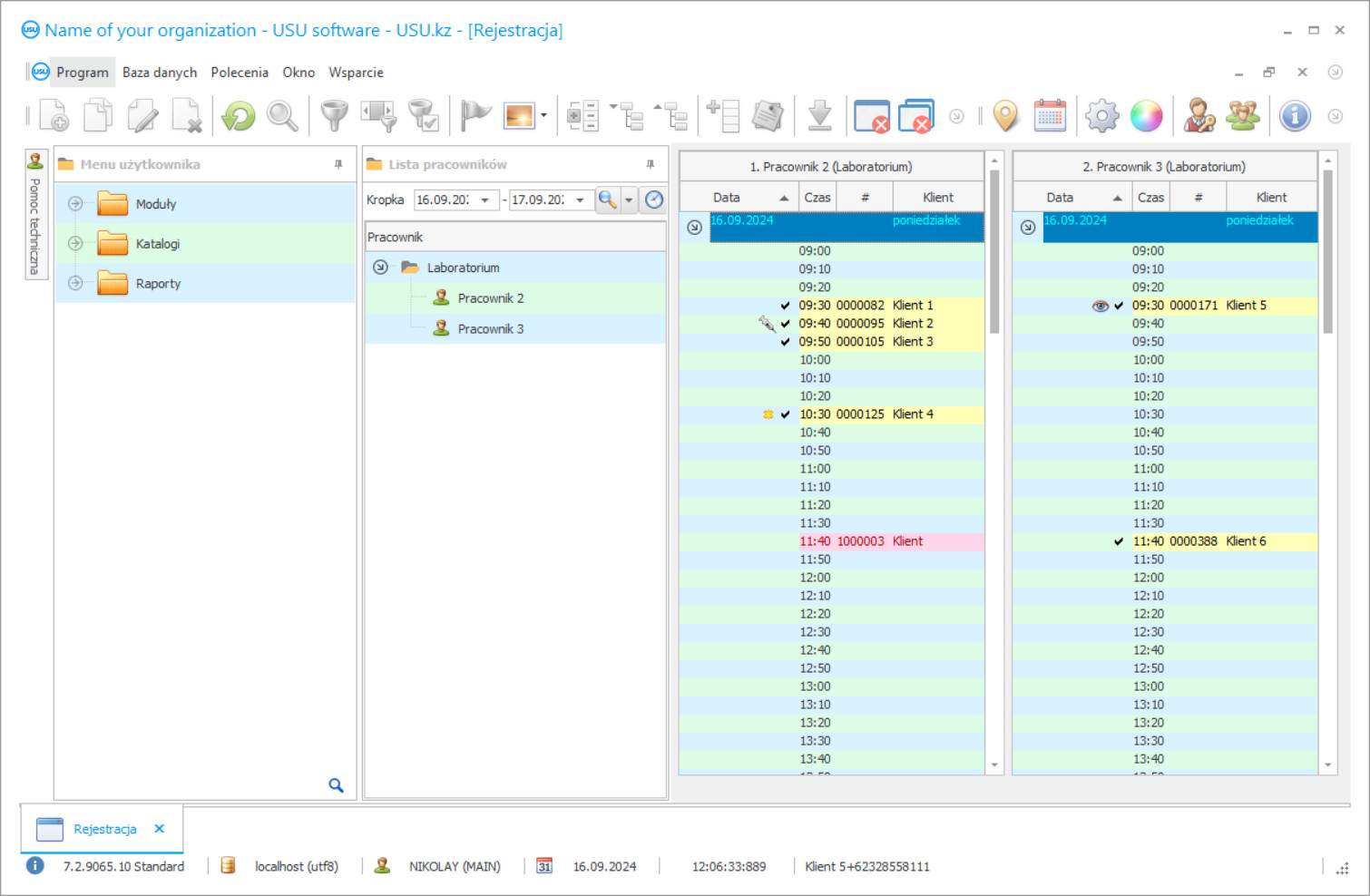This screenshot has height=896, width=1370.
Task: Click Klient column header in Pracownik 3 schedule
Action: pos(1271,197)
